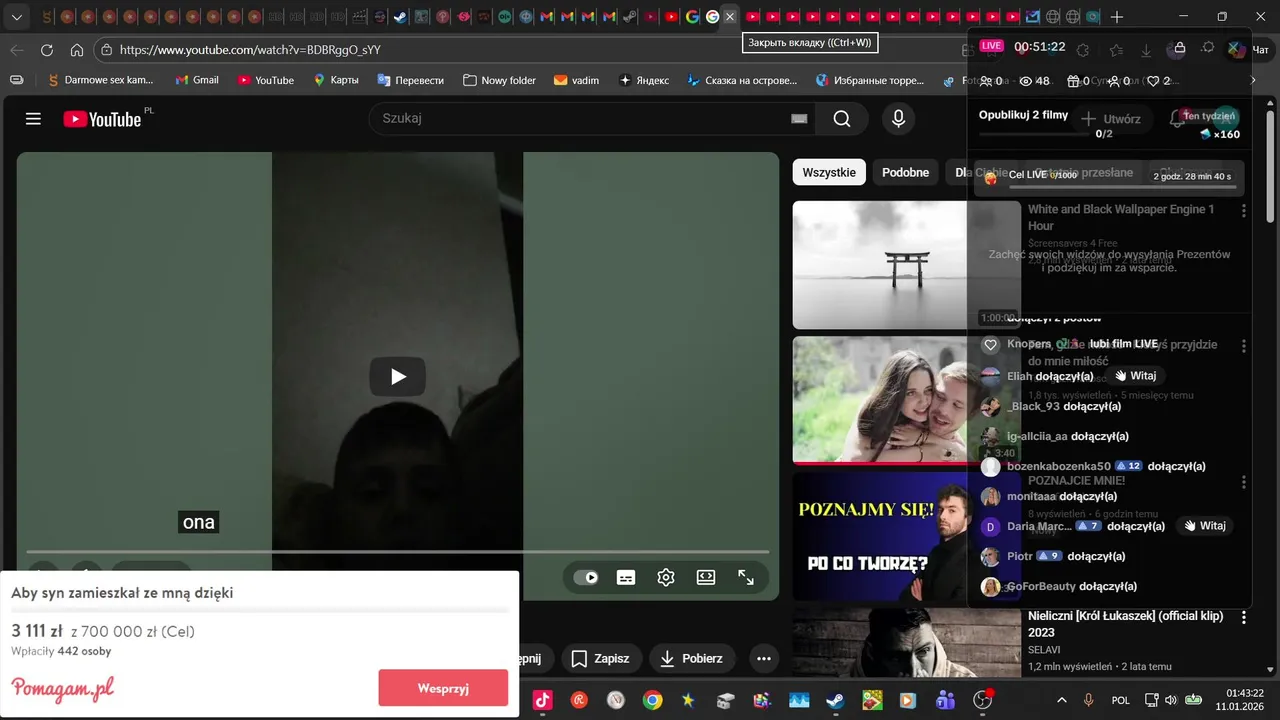Open the White and Black Wallpaper Engine title

click(1121, 217)
